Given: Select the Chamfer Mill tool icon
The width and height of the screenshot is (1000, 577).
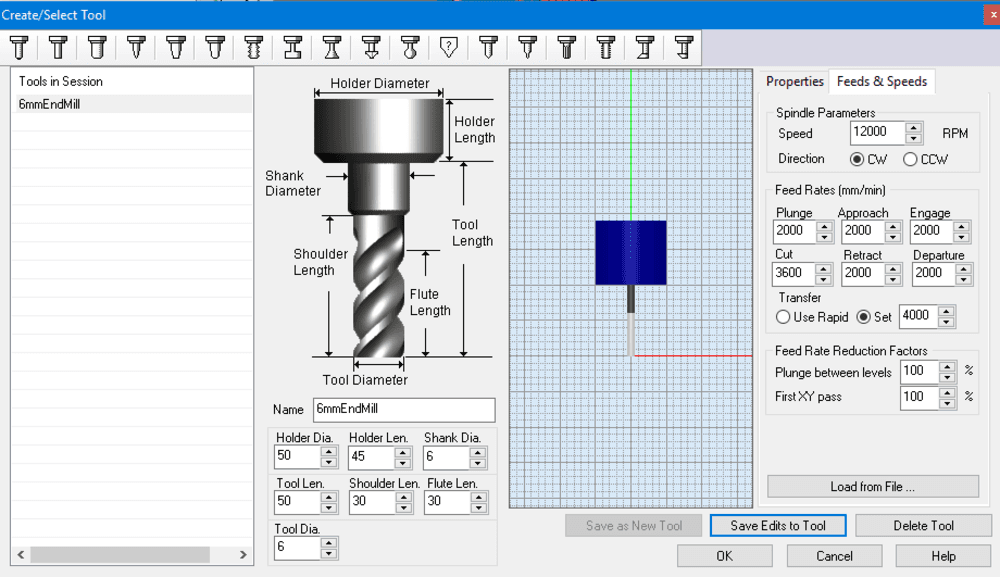Looking at the screenshot, I should click(175, 48).
